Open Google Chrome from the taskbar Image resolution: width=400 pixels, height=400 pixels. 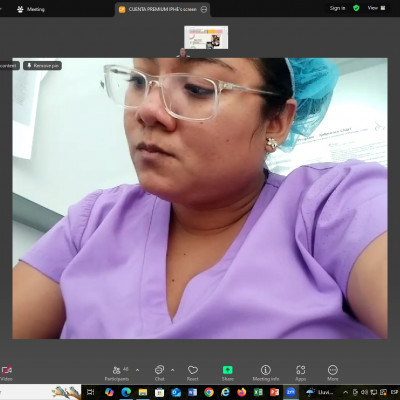(x=209, y=392)
